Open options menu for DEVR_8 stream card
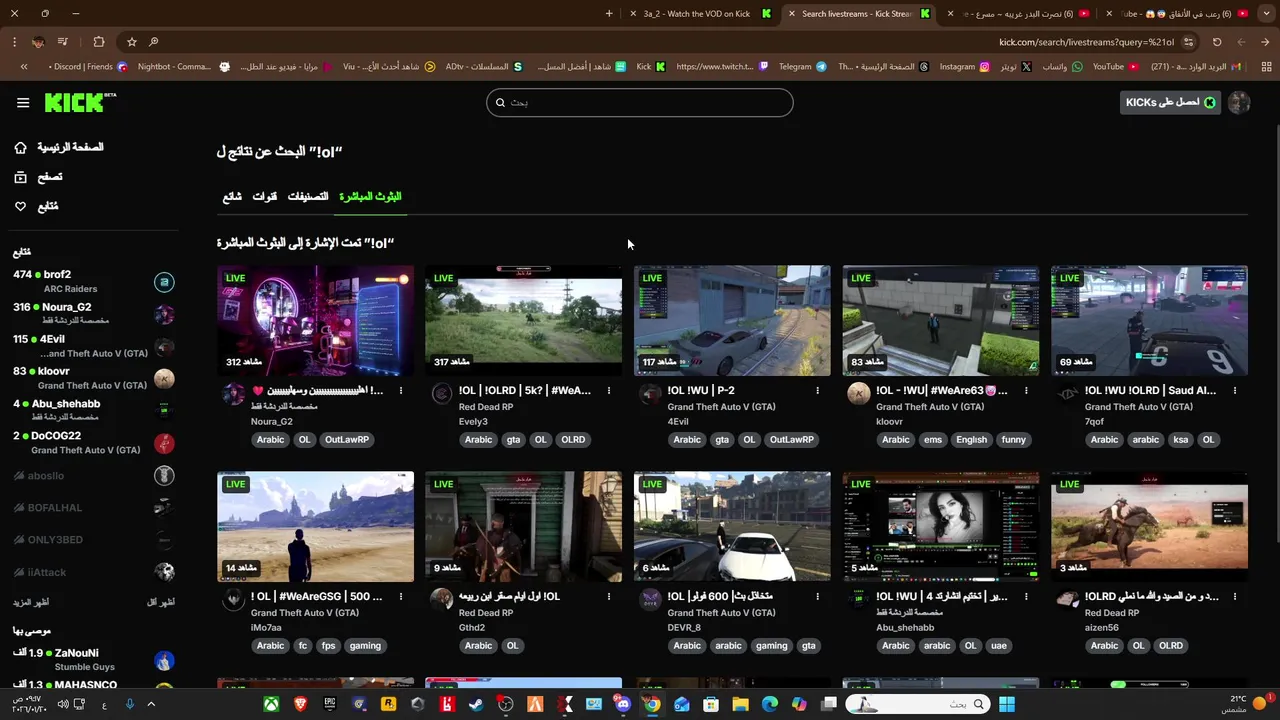Image resolution: width=1280 pixels, height=720 pixels. (818, 596)
